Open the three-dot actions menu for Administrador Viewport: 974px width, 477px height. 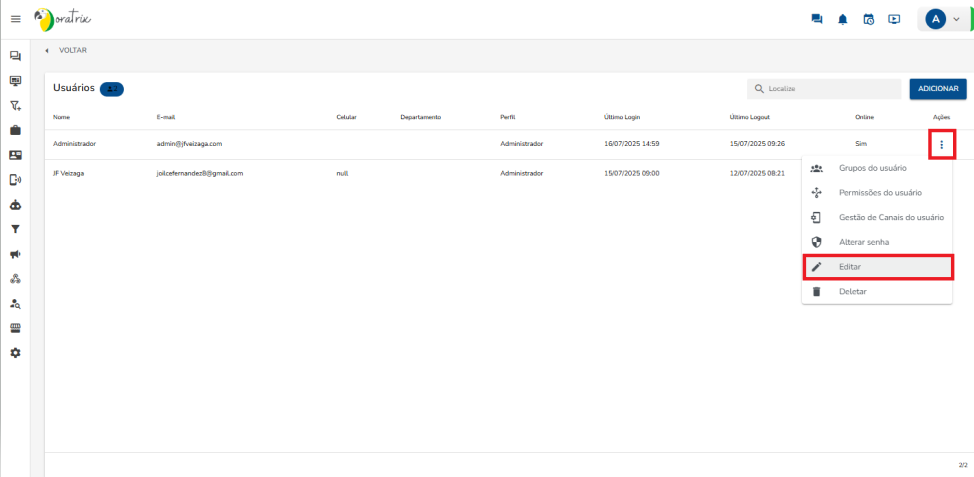941,144
